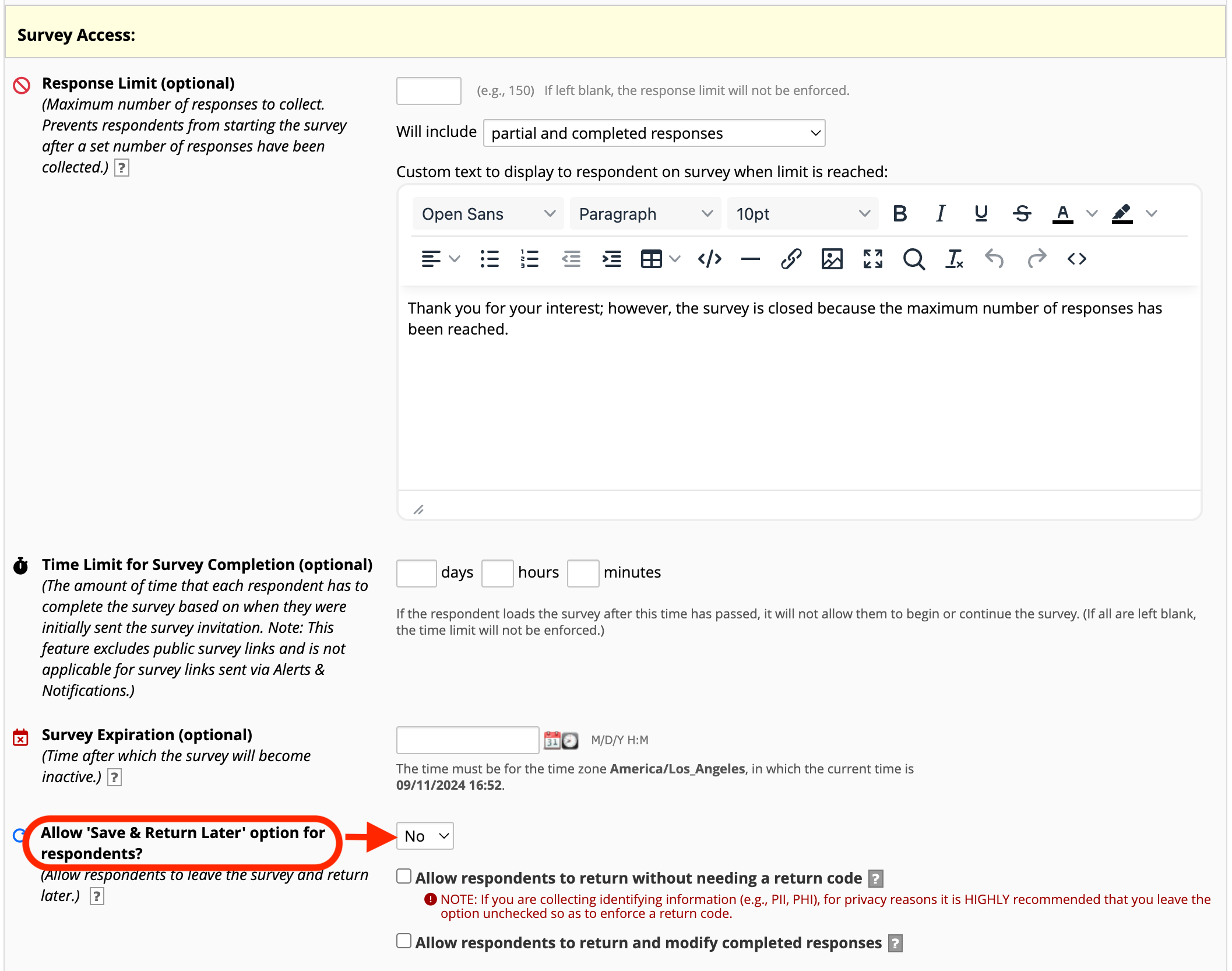Click the days input field
Image resolution: width=1232 pixels, height=971 pixels.
[417, 573]
